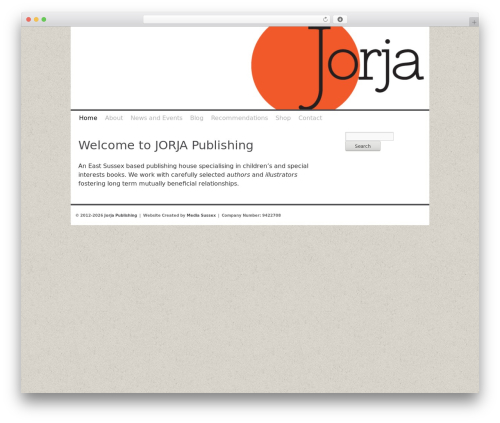The image size is (500, 423).
Task: Click the italic word 'illustrators' in paragraph
Action: (281, 175)
